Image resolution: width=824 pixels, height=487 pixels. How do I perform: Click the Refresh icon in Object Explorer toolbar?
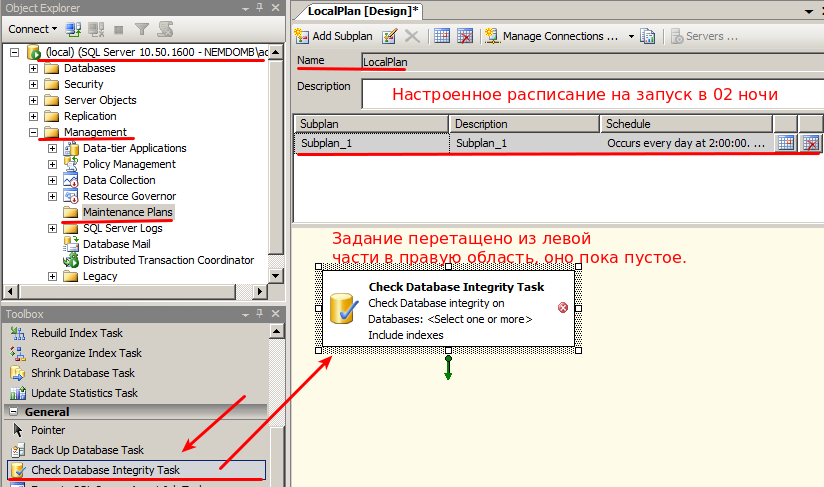165,29
